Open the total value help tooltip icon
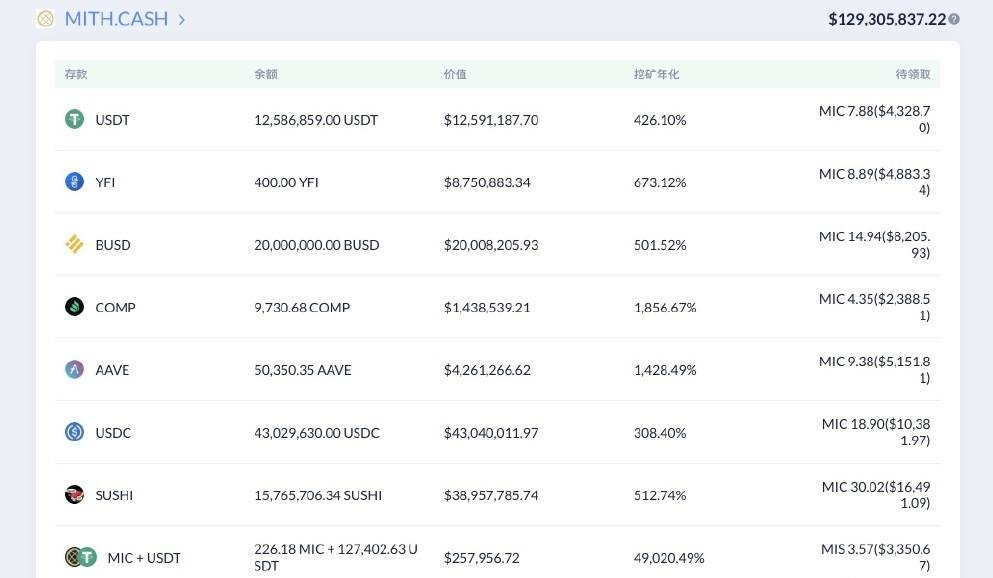Screen dimensions: 993x578 (x=954, y=19)
